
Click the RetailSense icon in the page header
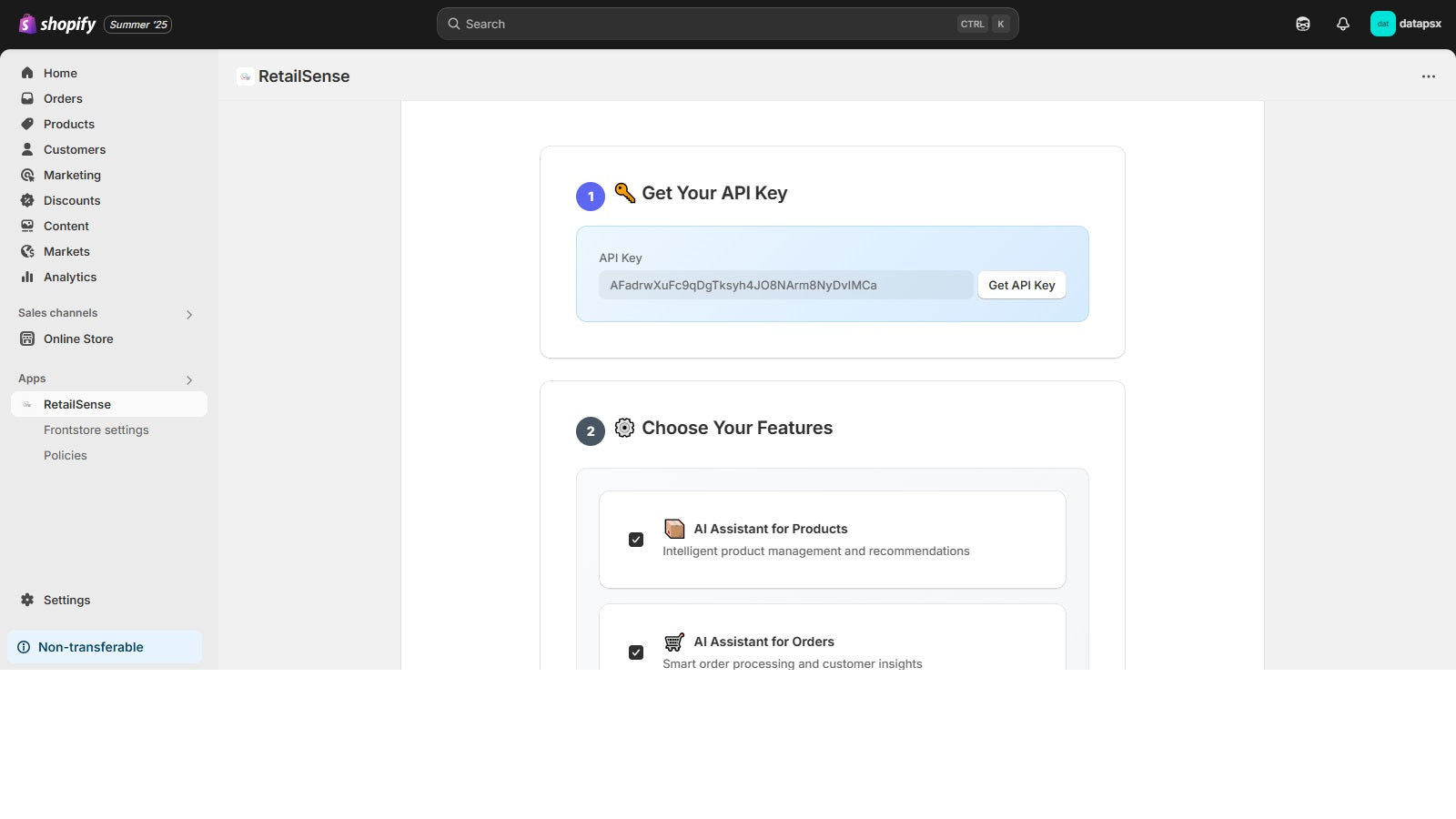pyautogui.click(x=245, y=76)
